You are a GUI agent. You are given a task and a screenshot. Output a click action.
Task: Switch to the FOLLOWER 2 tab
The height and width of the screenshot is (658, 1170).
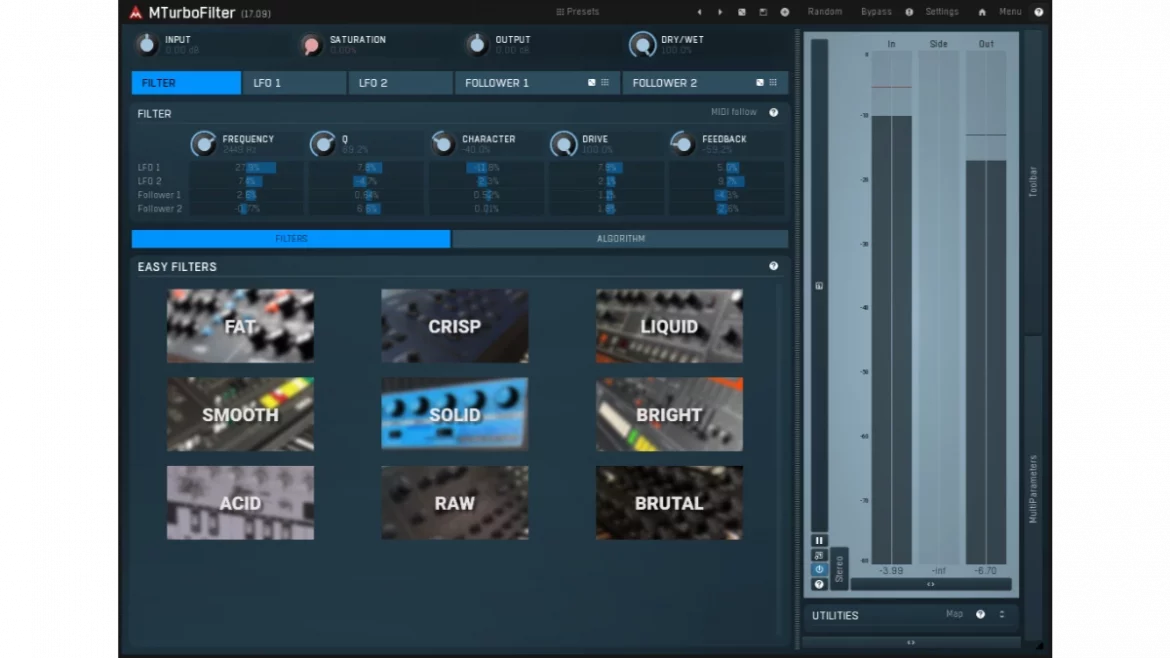[x=704, y=83]
